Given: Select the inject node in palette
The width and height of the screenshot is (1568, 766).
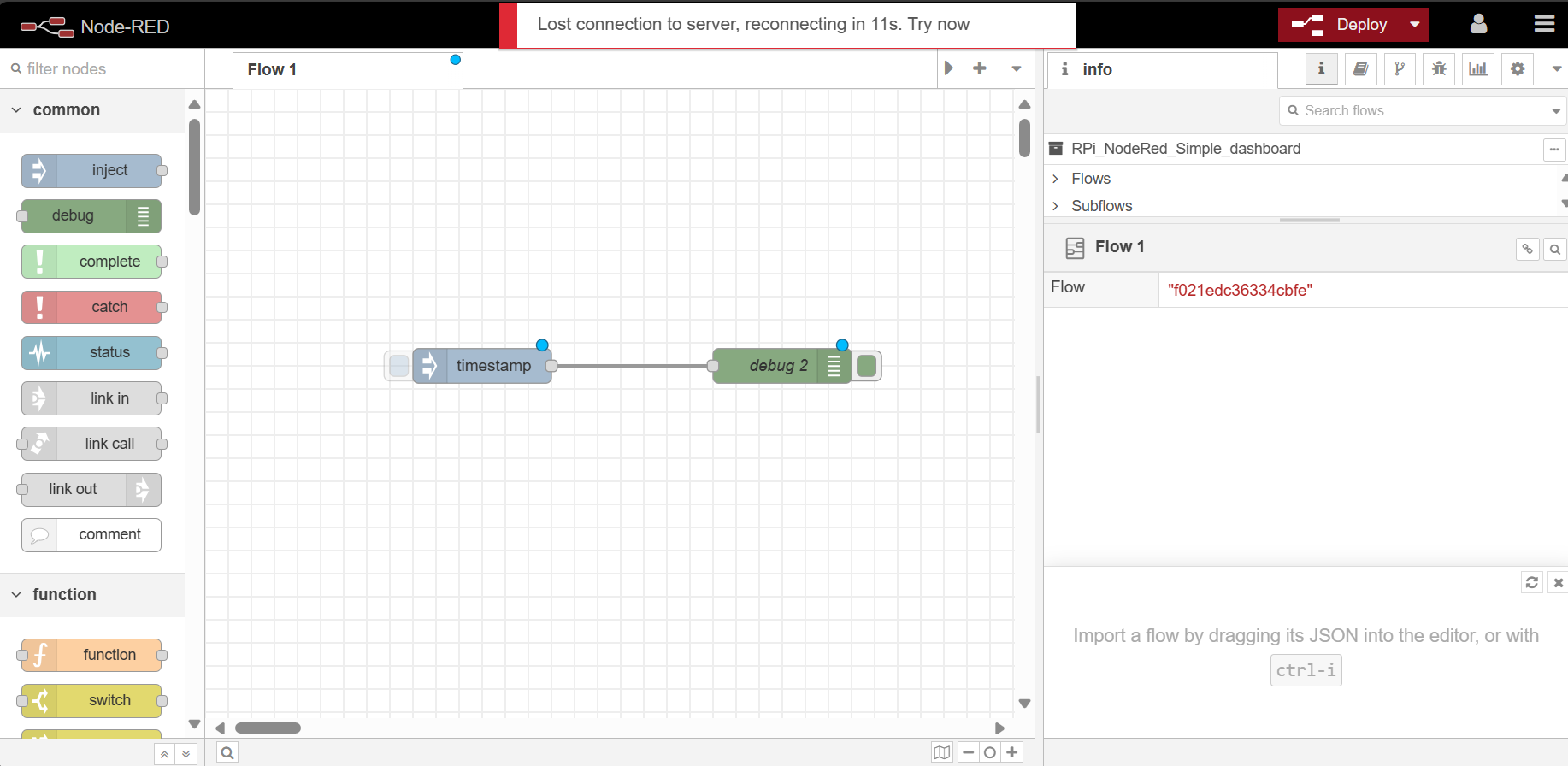Looking at the screenshot, I should [91, 171].
